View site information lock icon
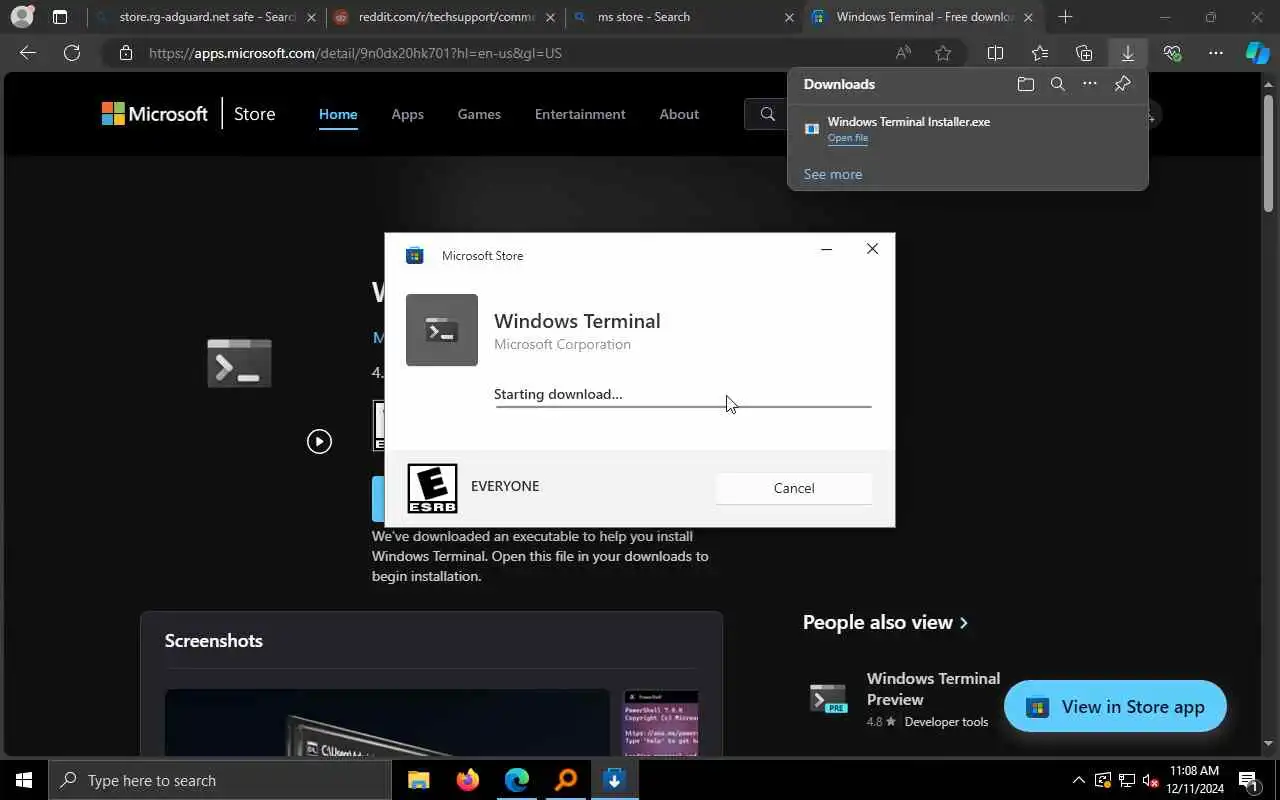Screen dimensions: 1280x800 125,53
